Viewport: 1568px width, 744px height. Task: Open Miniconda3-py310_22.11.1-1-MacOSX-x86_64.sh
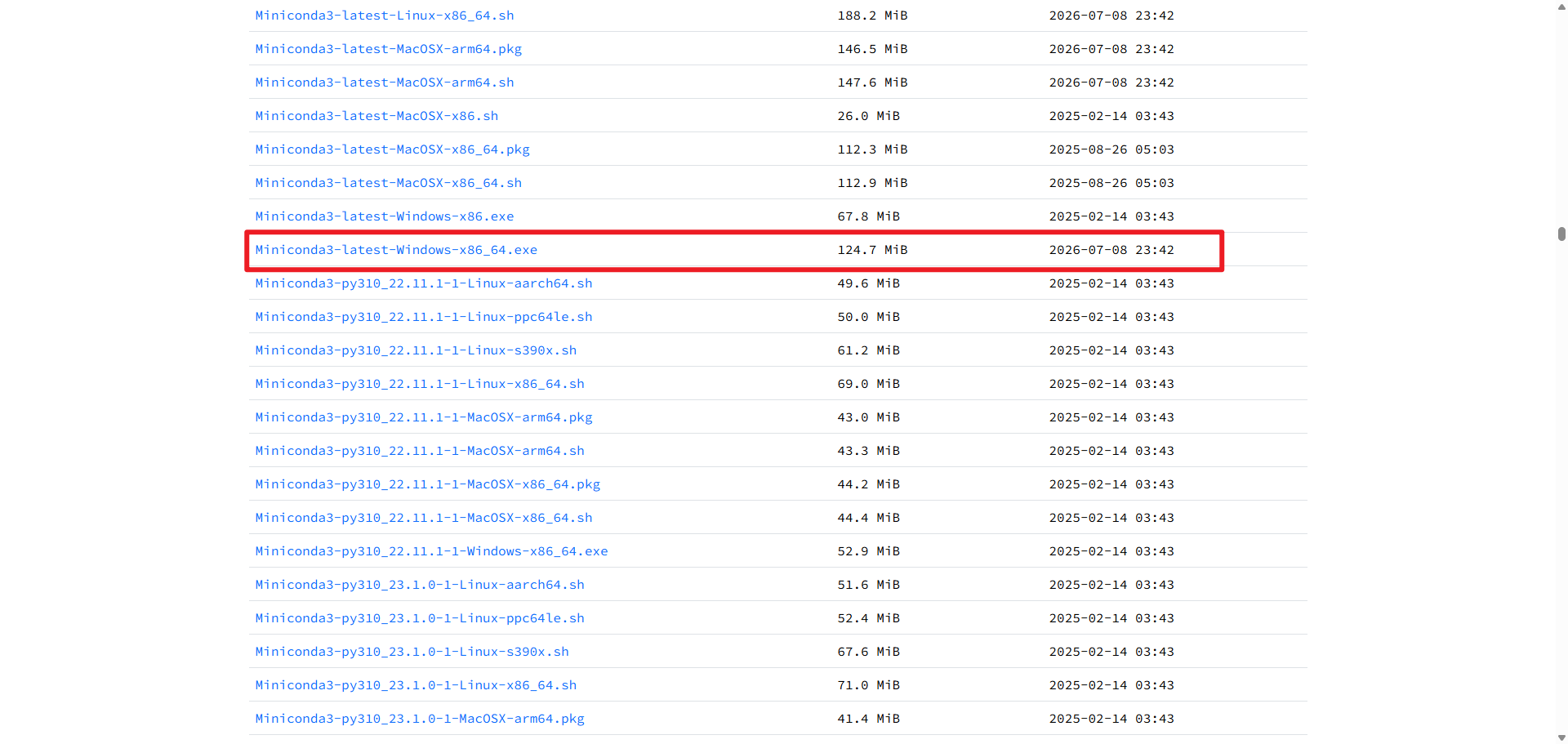(424, 518)
